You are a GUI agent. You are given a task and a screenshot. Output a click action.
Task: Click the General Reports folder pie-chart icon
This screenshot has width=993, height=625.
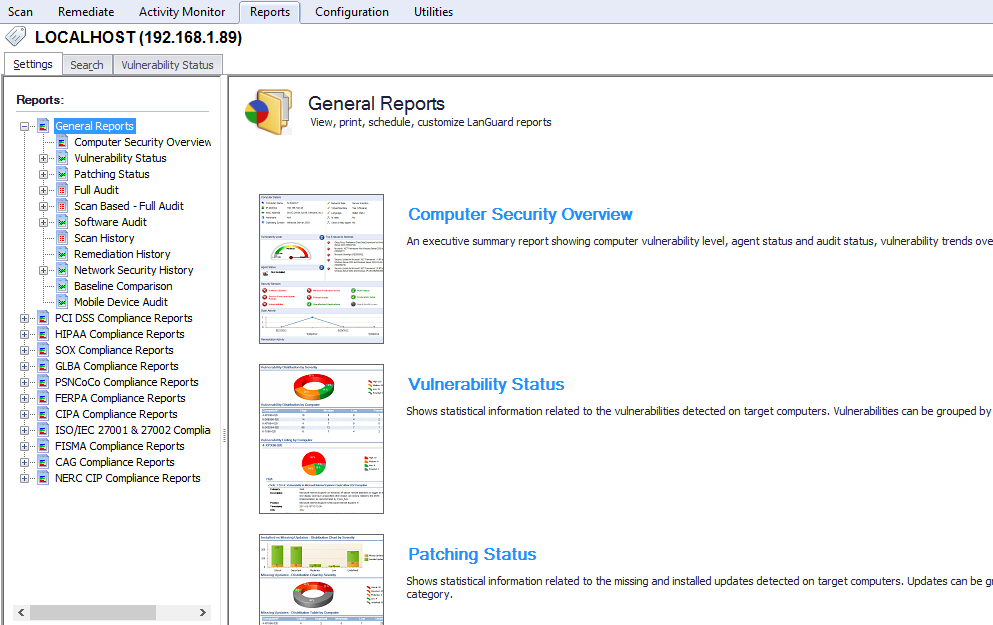coord(269,111)
